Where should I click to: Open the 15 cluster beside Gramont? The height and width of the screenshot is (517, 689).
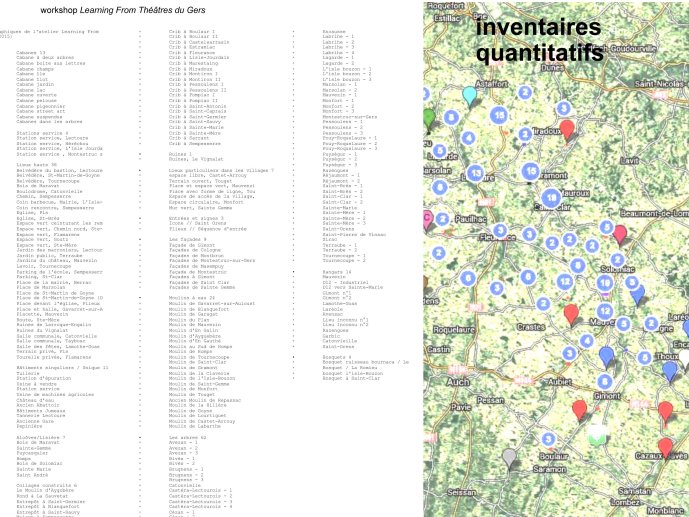click(531, 171)
